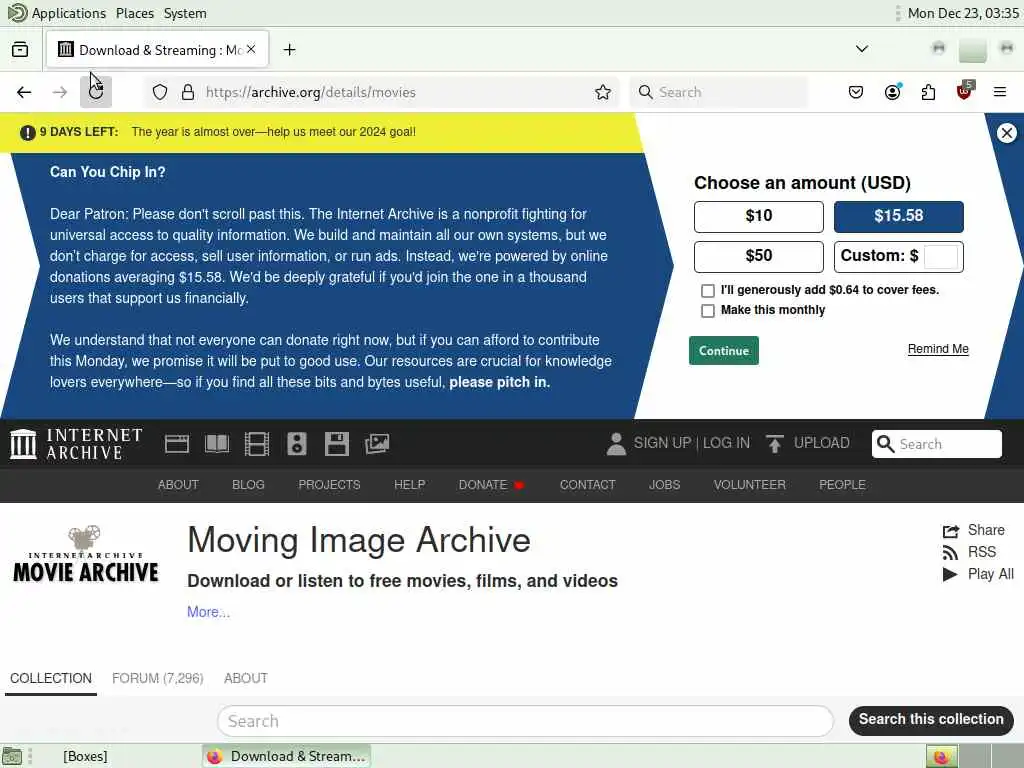Viewport: 1024px width, 768px height.
Task: Click the Firefox toolbar Search field
Action: tap(718, 92)
